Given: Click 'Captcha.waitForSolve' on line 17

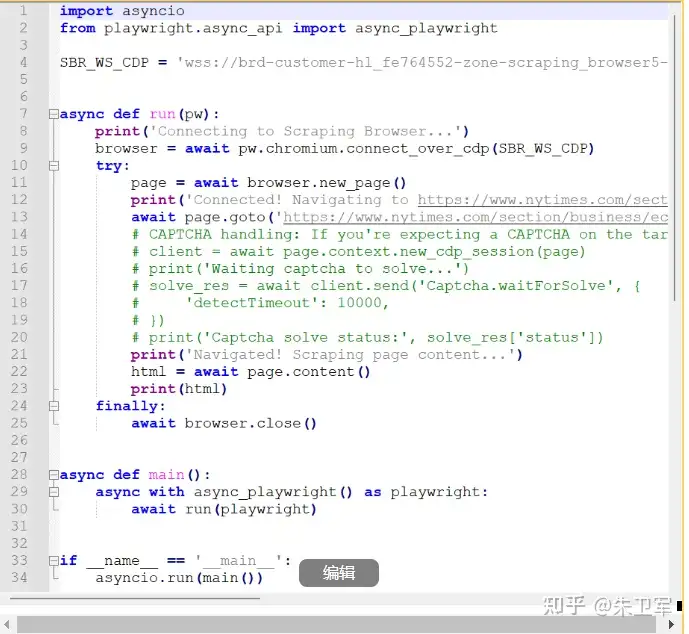Looking at the screenshot, I should pyautogui.click(x=515, y=286).
